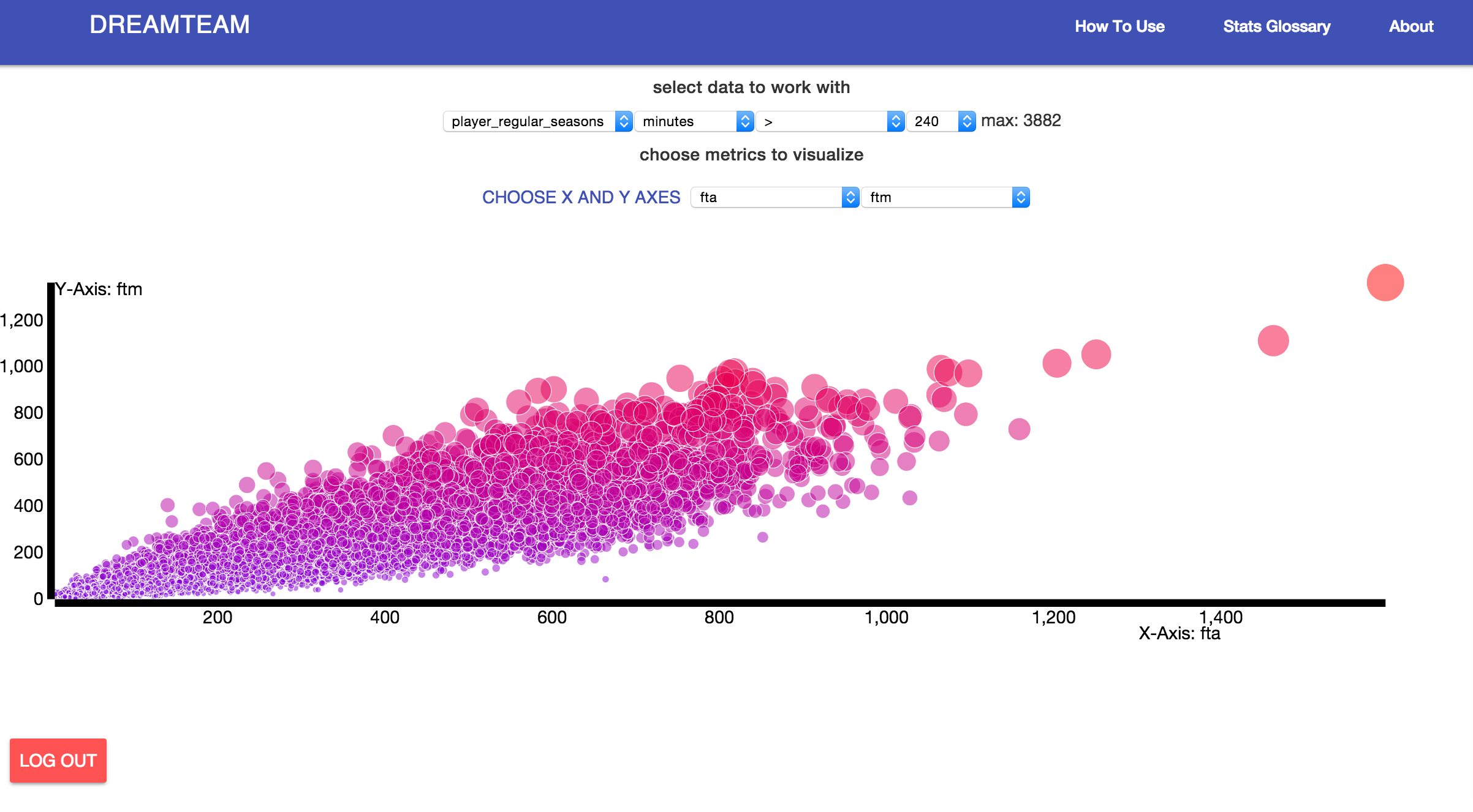Open the How To Use page
The height and width of the screenshot is (812, 1473).
[x=1119, y=26]
